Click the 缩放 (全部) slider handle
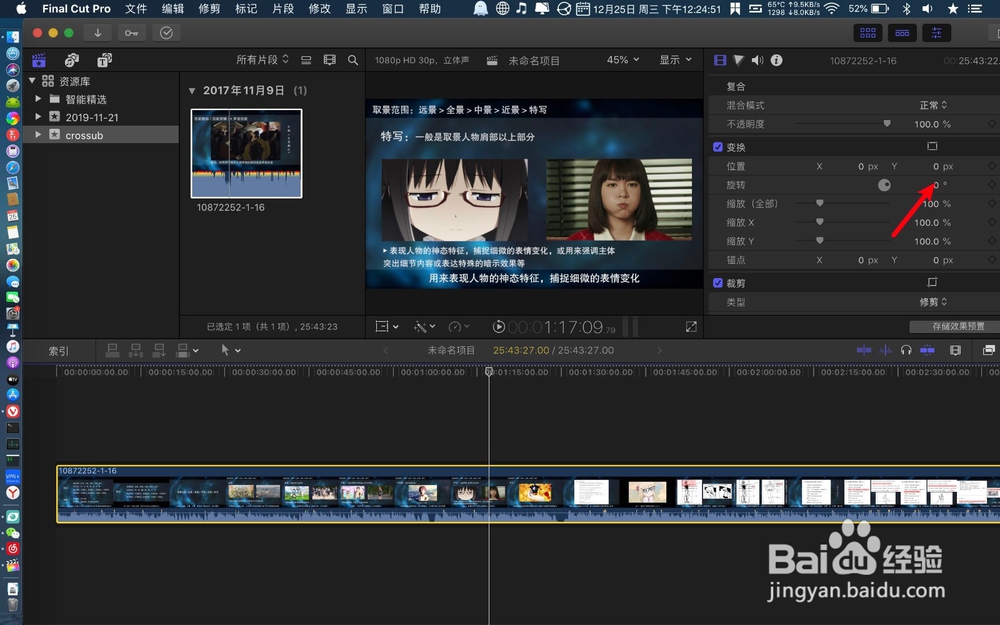Image resolution: width=1000 pixels, height=625 pixels. click(820, 203)
